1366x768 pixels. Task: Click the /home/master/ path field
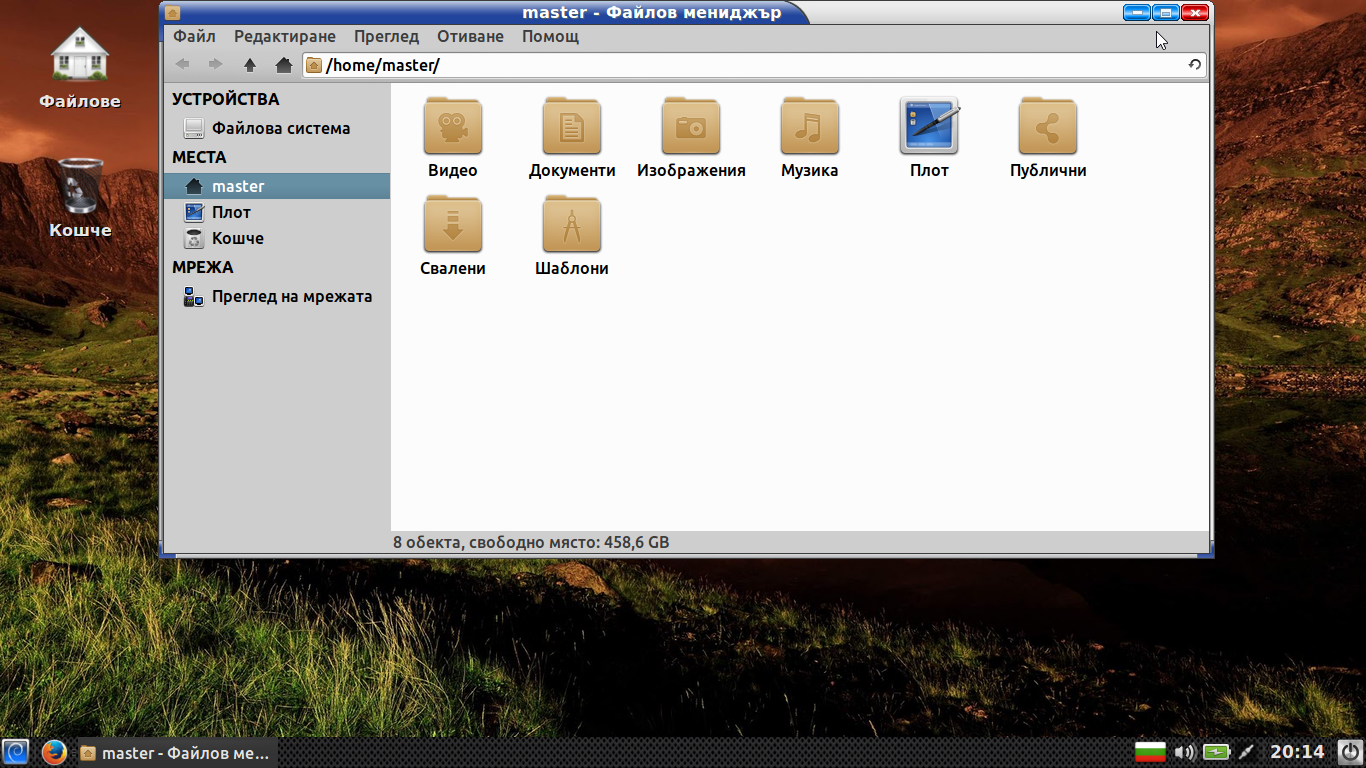click(x=754, y=65)
